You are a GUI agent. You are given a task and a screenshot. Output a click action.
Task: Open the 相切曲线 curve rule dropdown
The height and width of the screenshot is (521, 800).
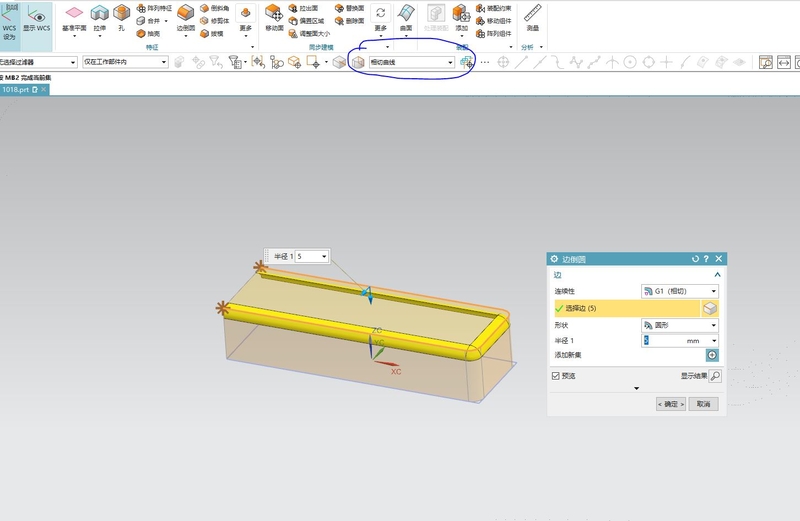(x=411, y=62)
